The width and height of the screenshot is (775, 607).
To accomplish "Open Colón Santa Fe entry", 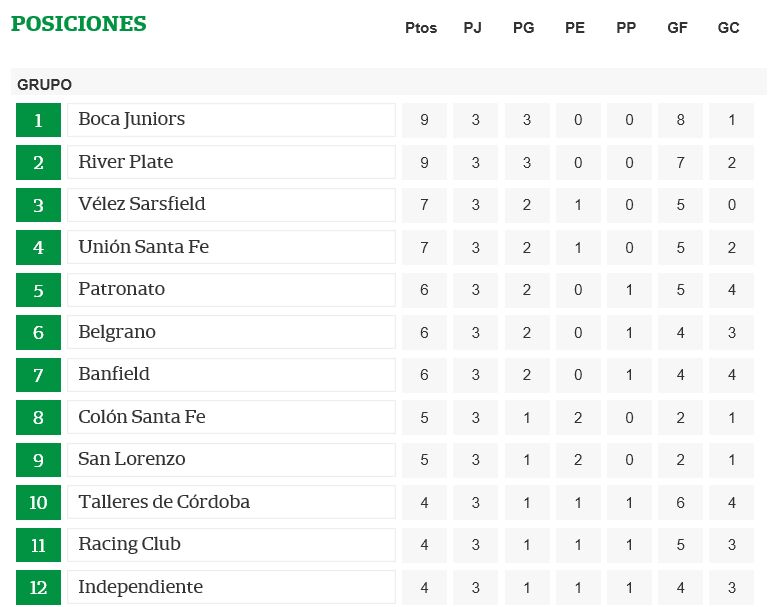I will [142, 417].
